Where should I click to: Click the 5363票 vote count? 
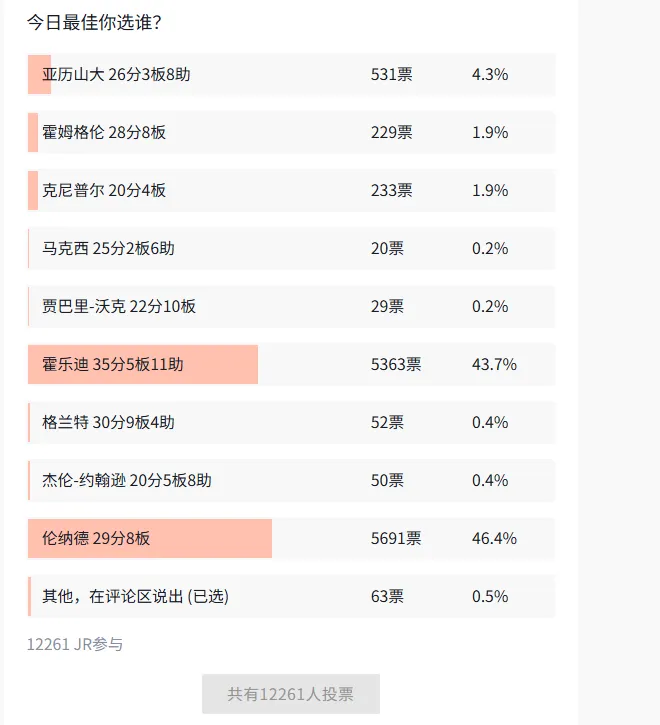click(396, 365)
